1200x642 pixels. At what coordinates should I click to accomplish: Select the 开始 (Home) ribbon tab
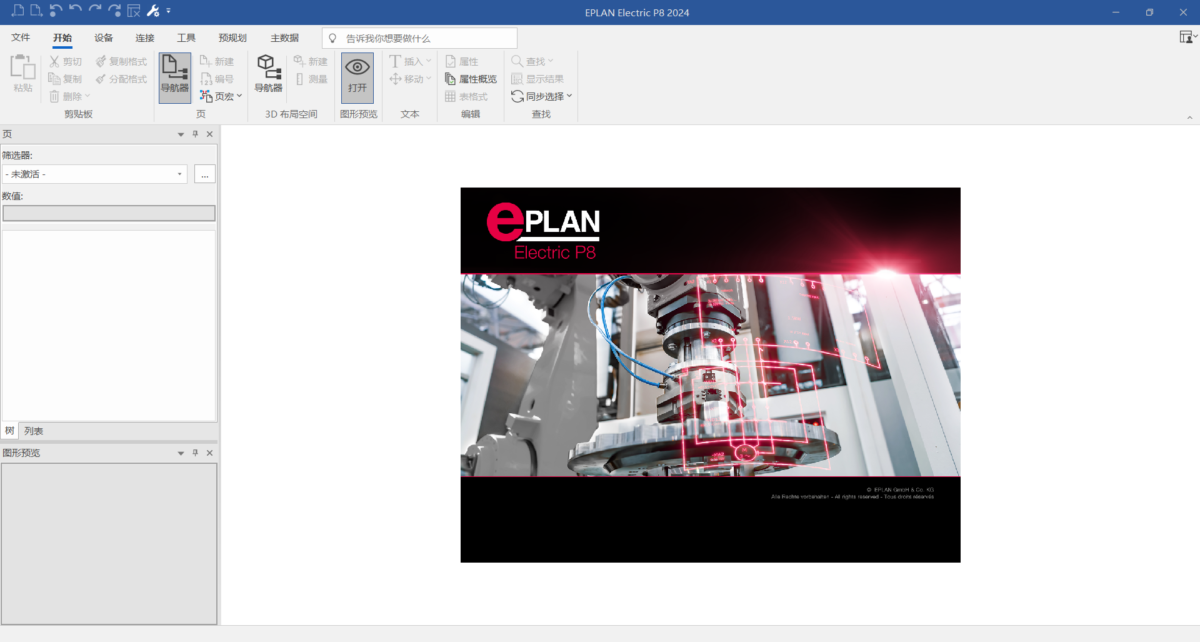coord(62,38)
